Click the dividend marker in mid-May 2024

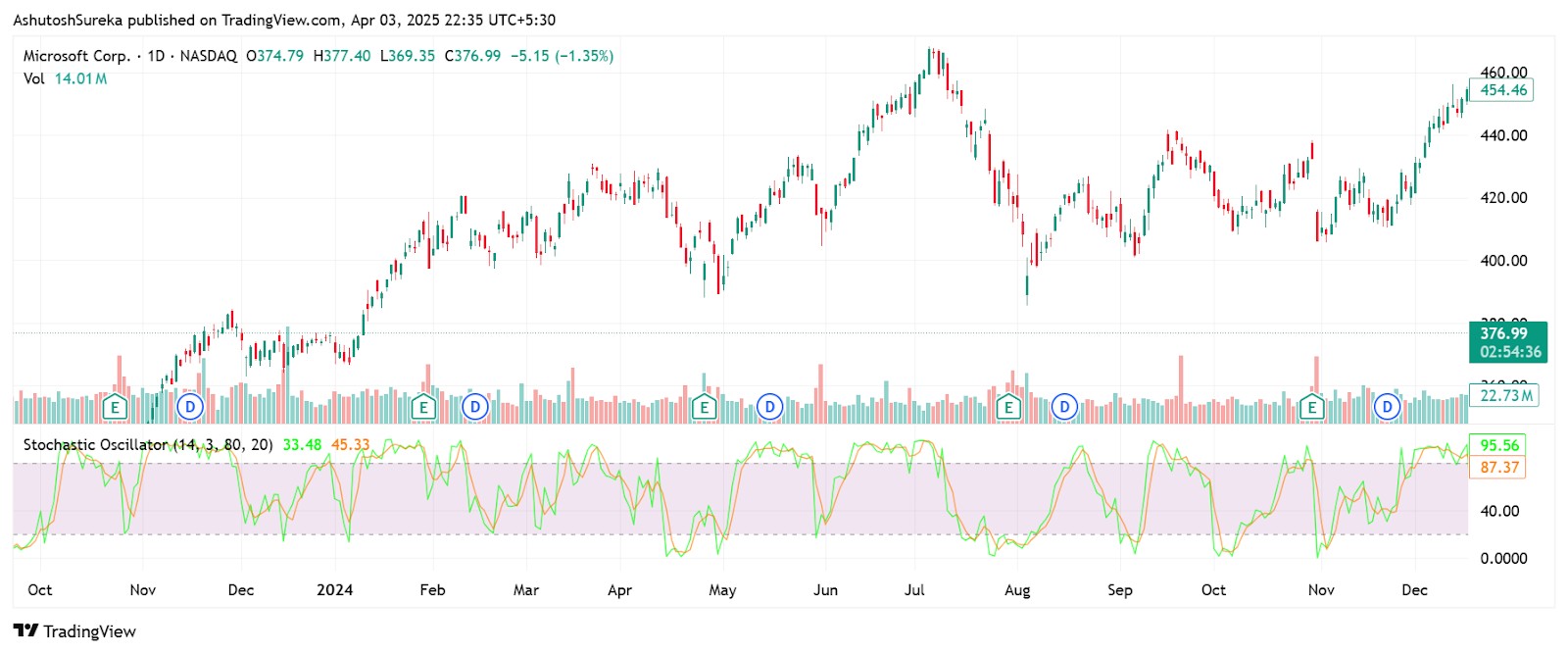(x=770, y=406)
